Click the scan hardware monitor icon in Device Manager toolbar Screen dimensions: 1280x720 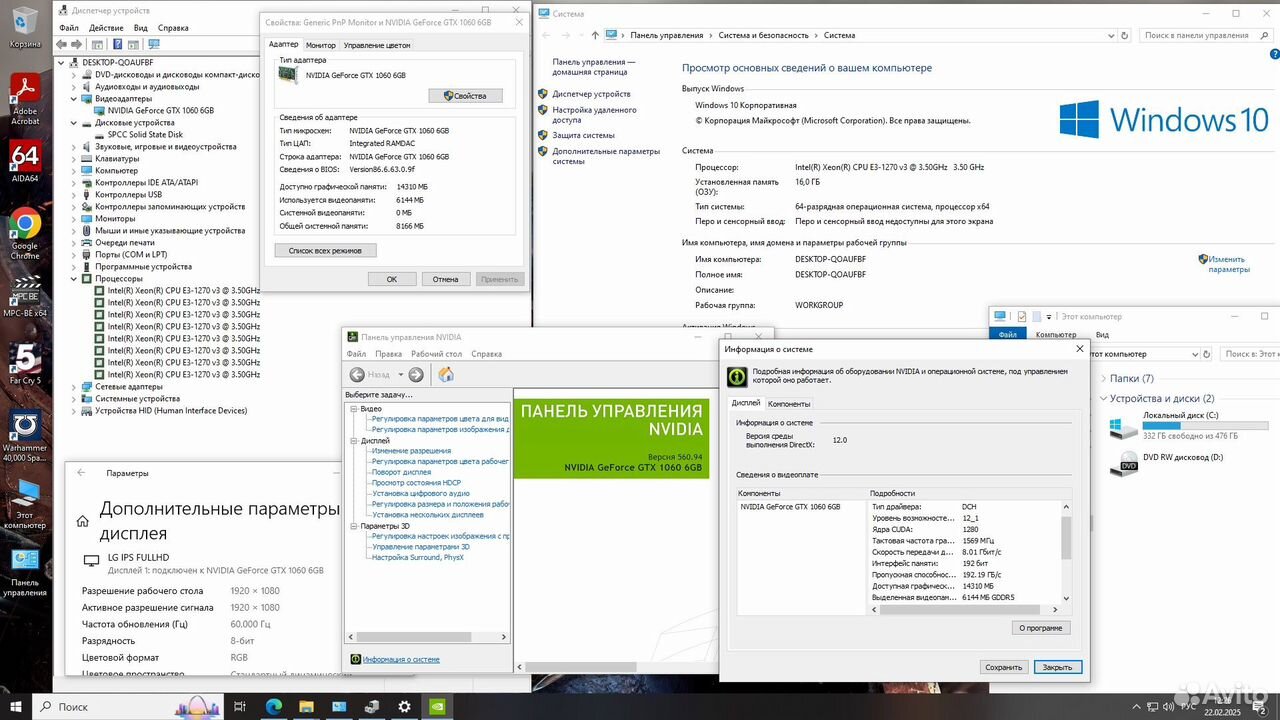click(153, 43)
